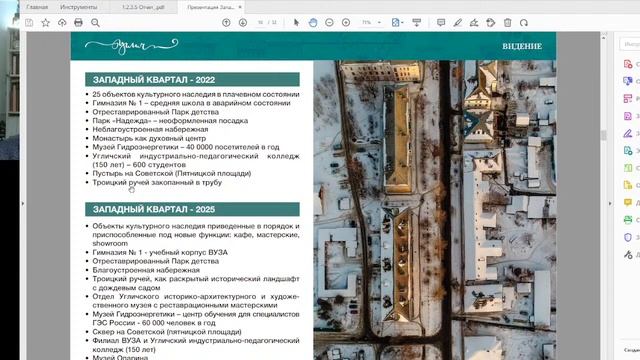The image size is (640, 360).
Task: Open the red Create PDF tool icon
Action: coord(628,64)
